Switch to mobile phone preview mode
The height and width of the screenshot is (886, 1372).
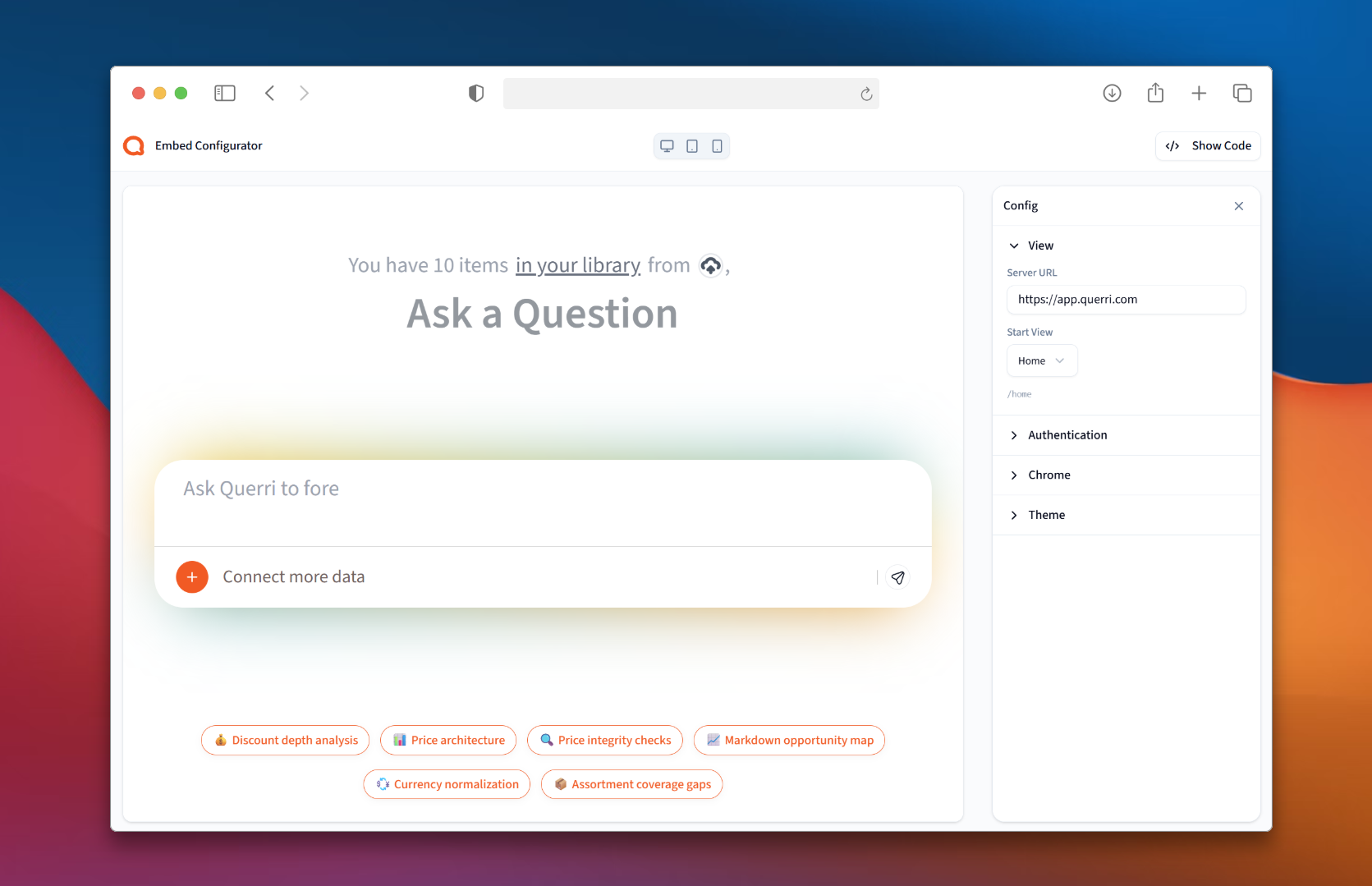click(717, 146)
